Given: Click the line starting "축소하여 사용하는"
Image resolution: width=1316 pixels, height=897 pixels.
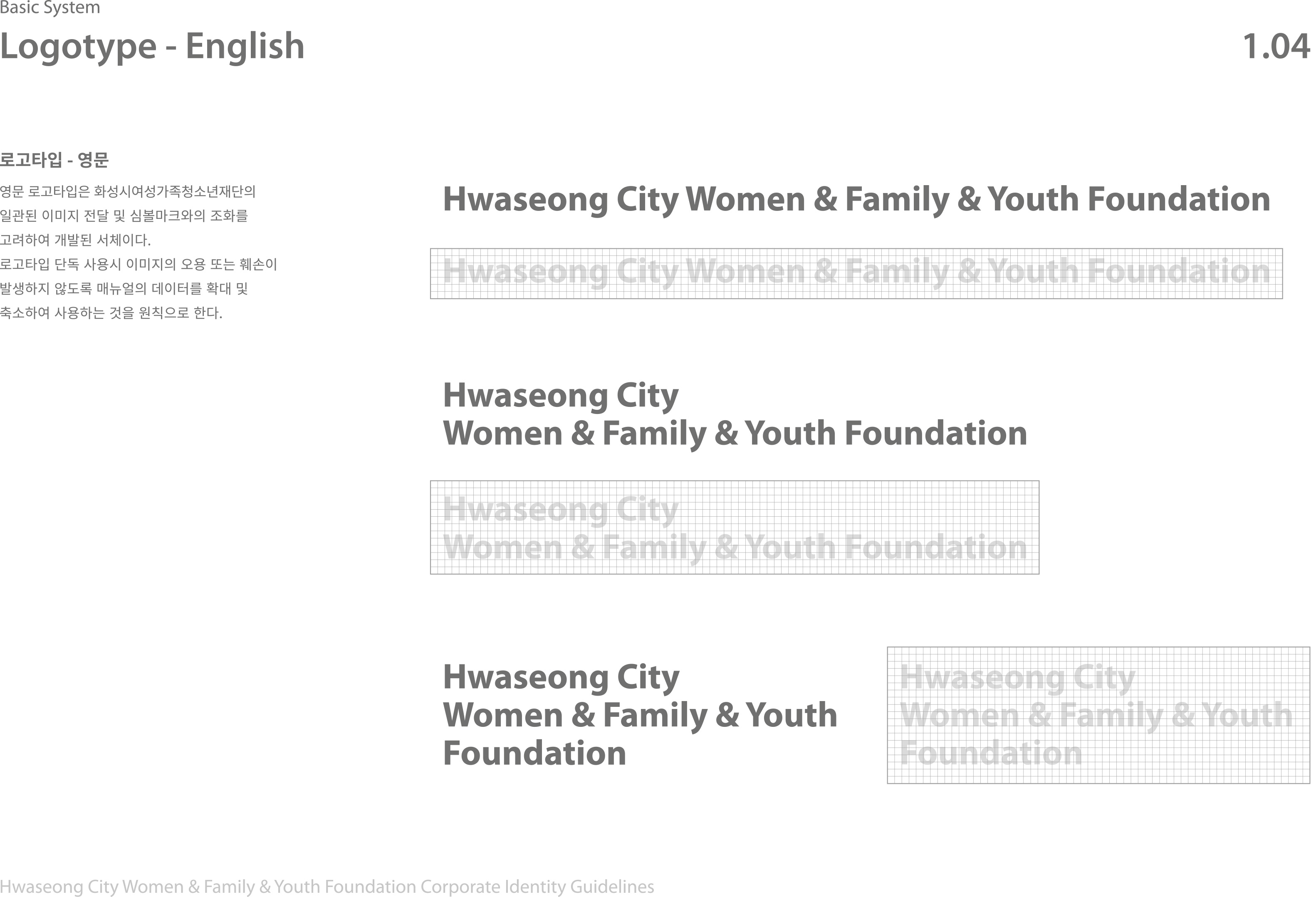Looking at the screenshot, I should pos(111,313).
